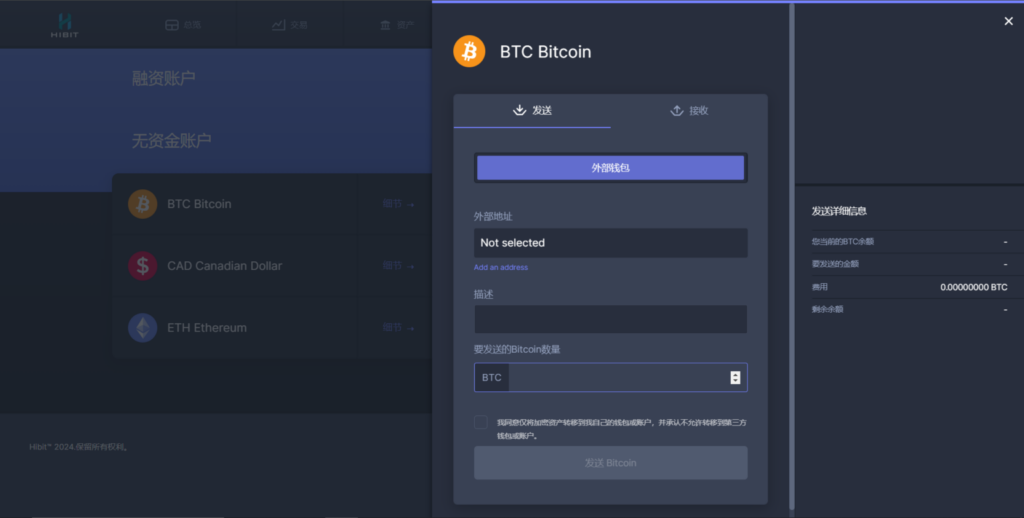Click the receive arrow icon on 接收 tab

pos(677,110)
